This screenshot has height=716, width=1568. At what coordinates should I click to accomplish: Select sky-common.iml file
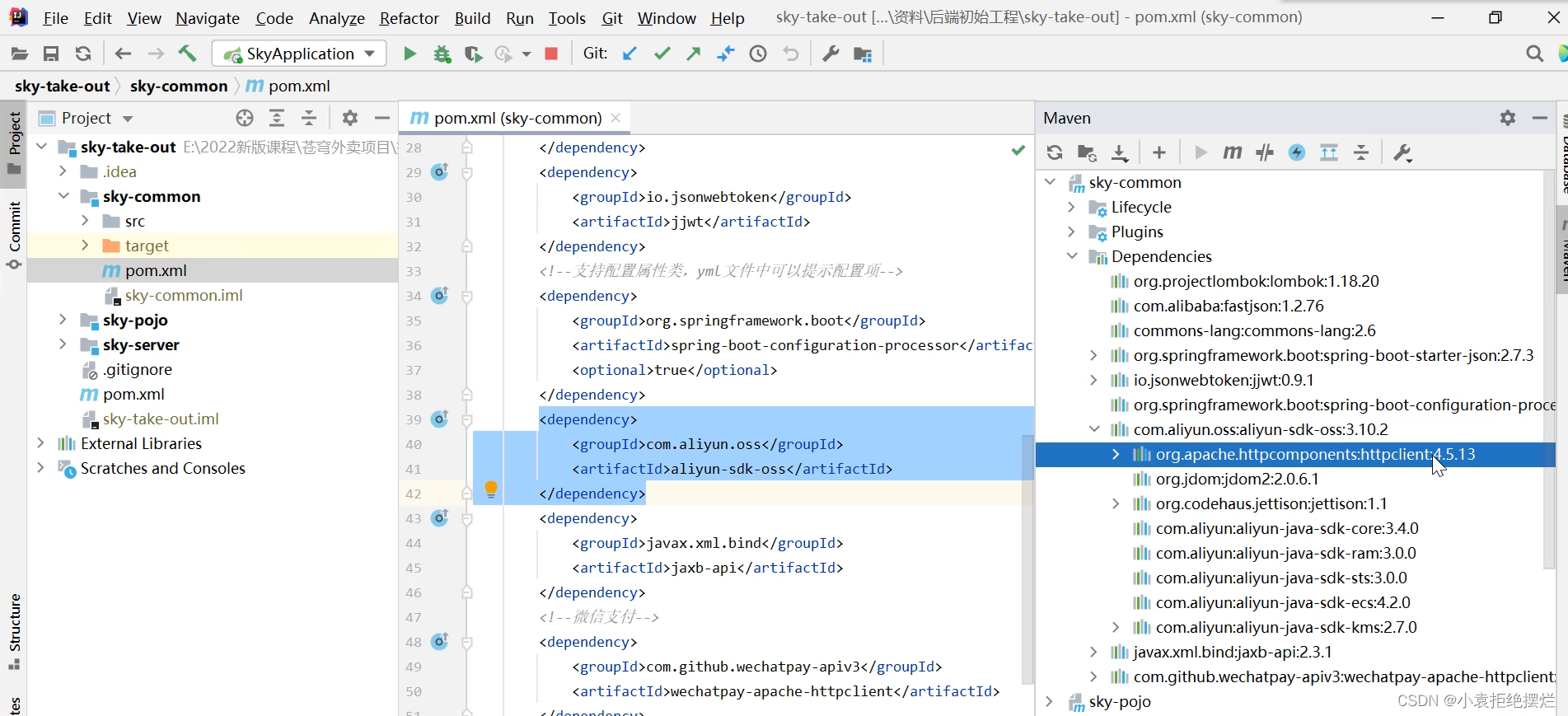[184, 295]
